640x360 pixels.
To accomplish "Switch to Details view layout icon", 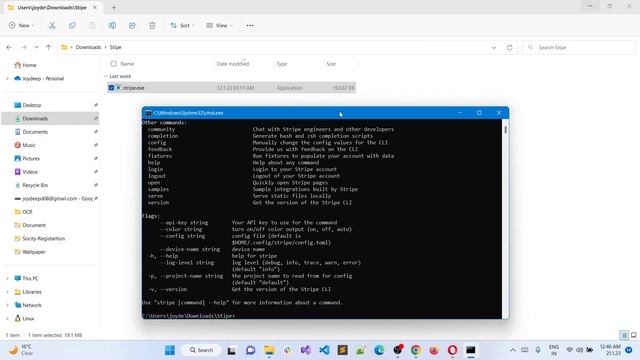I will (x=624, y=335).
